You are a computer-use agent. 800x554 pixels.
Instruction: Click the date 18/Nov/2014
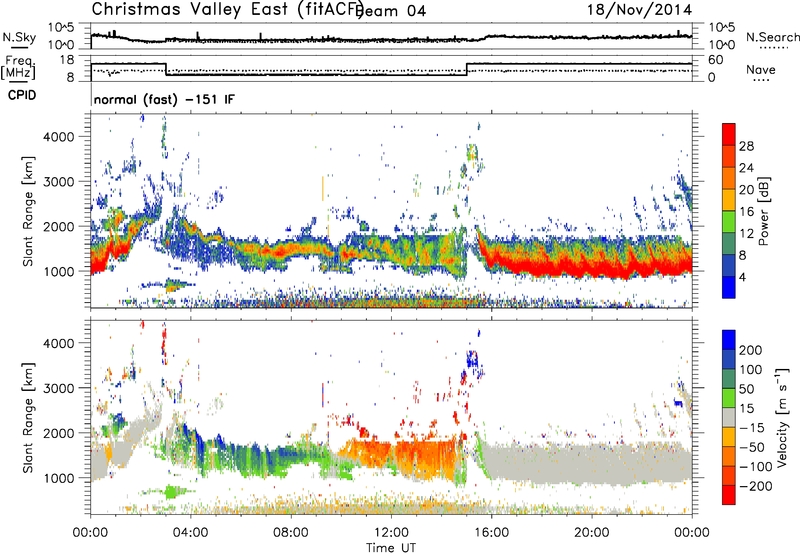639,10
